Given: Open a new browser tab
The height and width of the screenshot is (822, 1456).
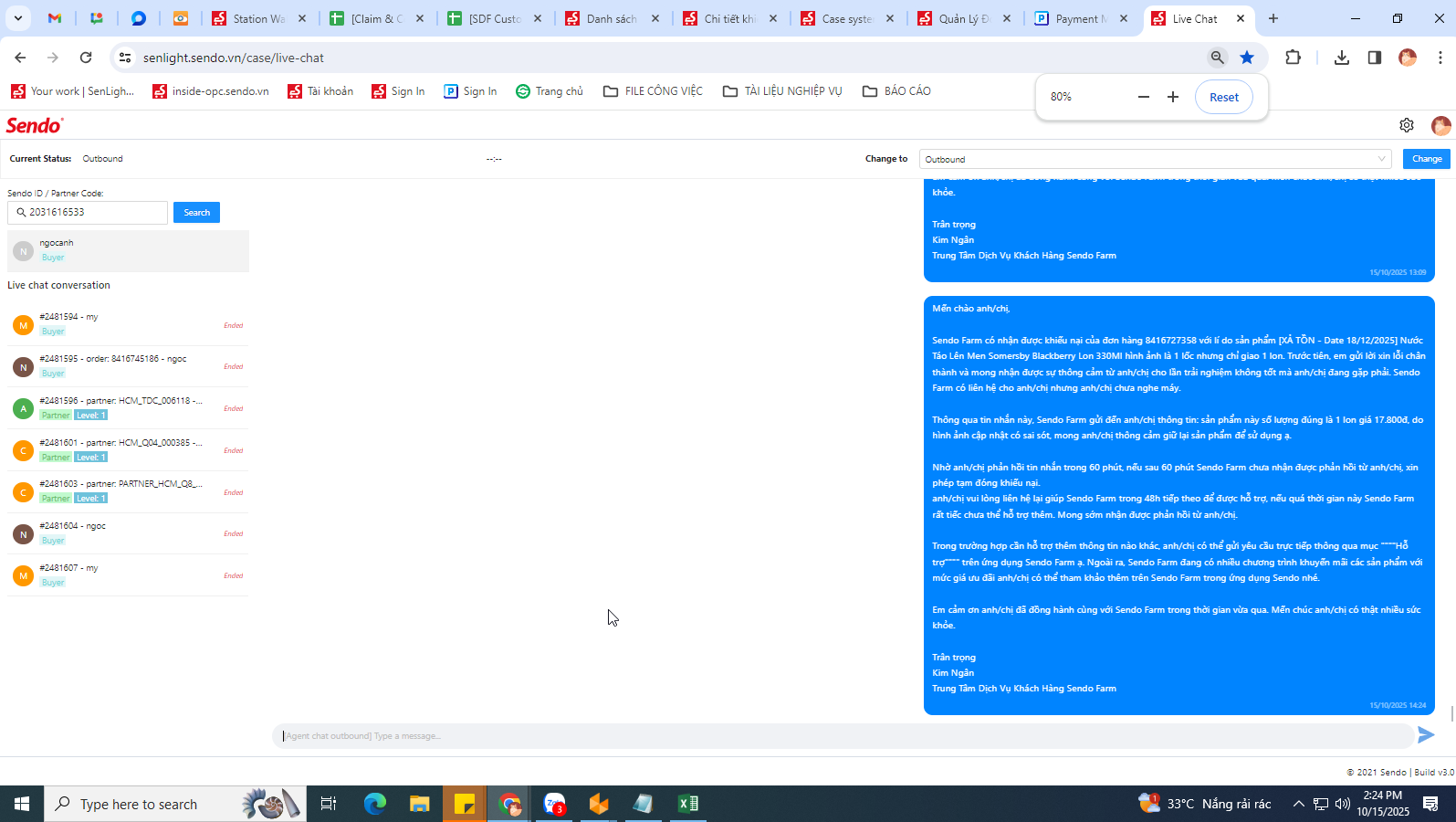Looking at the screenshot, I should pyautogui.click(x=1273, y=18).
